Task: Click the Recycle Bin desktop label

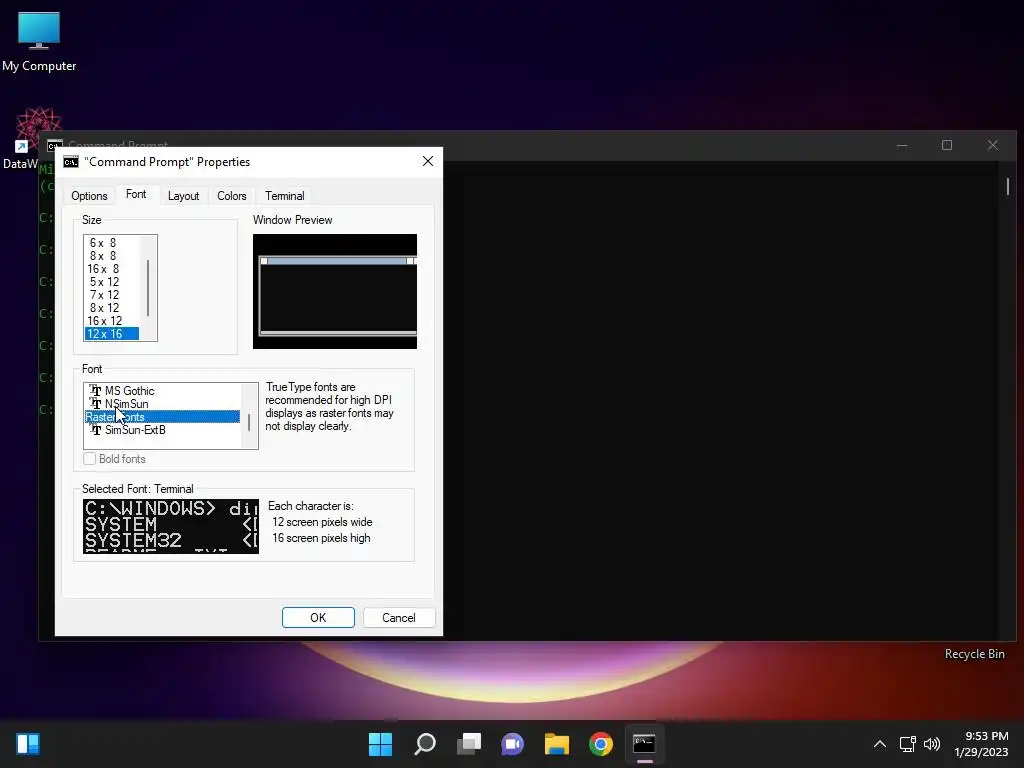Action: 974,654
